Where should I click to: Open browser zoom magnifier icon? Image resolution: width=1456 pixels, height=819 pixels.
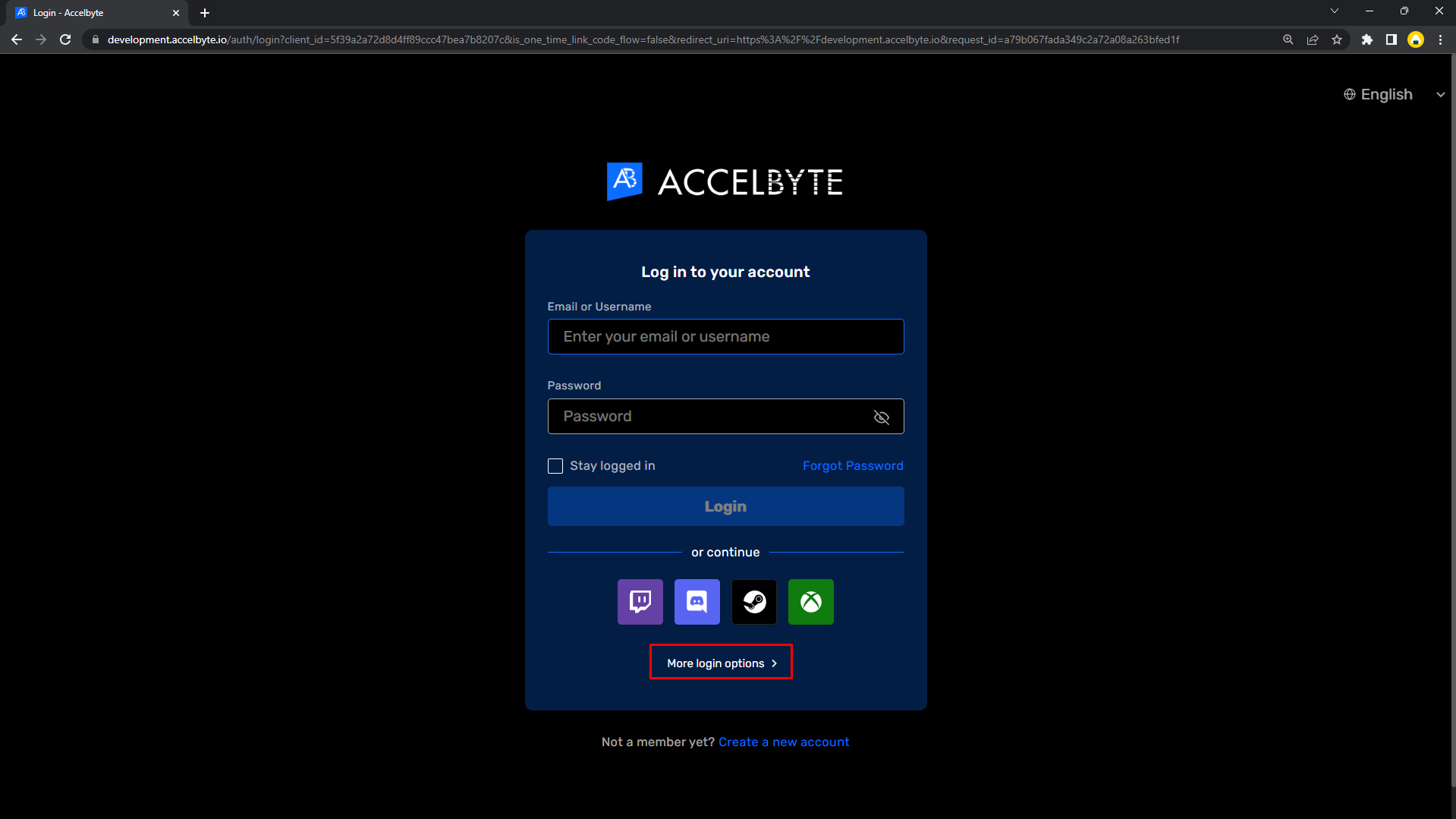[1288, 39]
